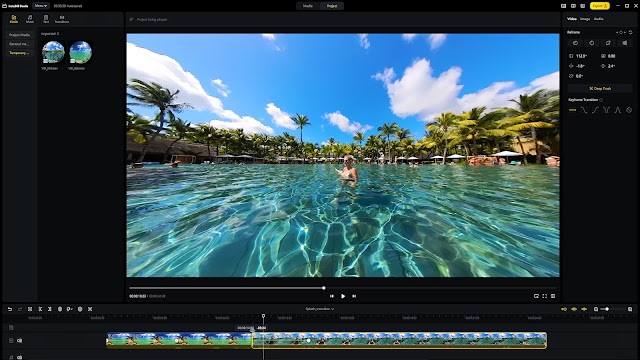Open the transition dropdown above the timeline
The image size is (640, 360).
[x=320, y=309]
